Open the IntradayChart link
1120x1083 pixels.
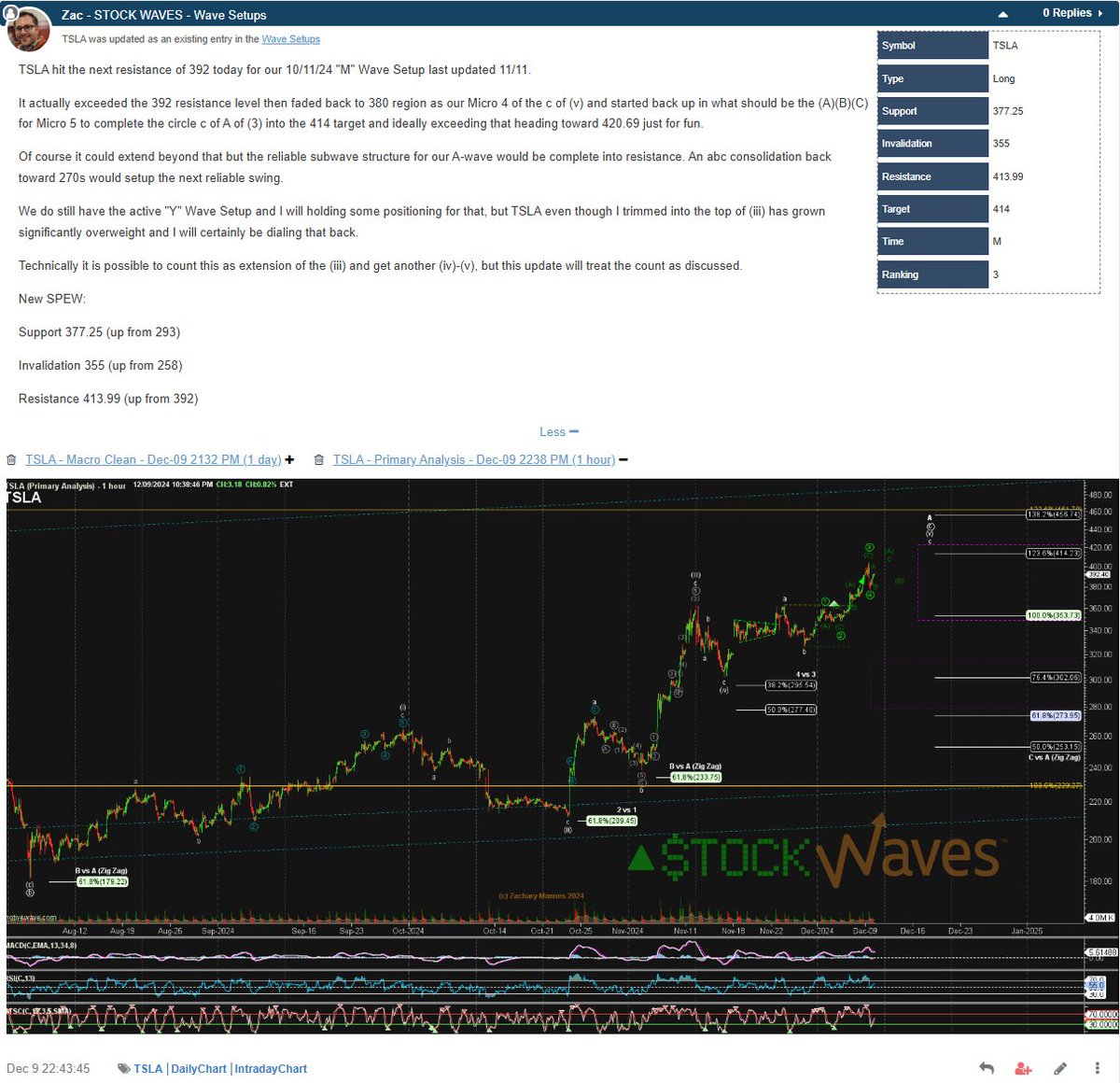(271, 1068)
